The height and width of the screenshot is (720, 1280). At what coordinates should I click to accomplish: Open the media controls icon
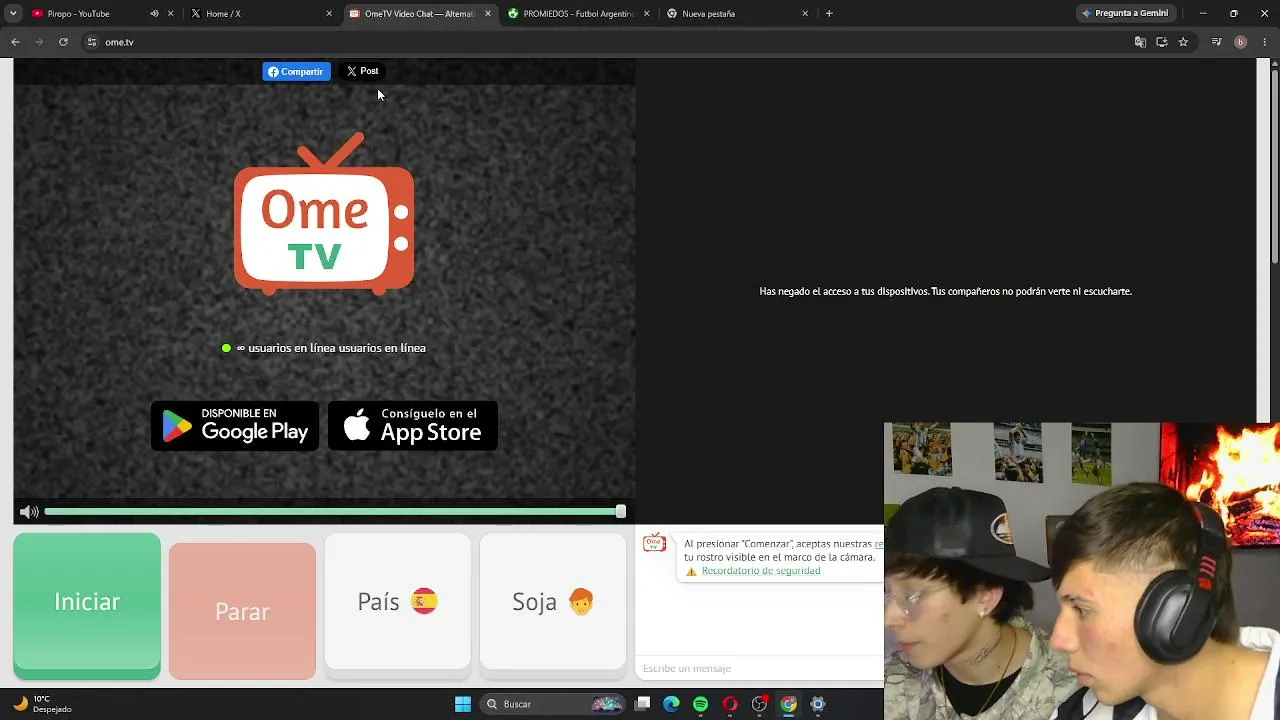[x=1216, y=42]
